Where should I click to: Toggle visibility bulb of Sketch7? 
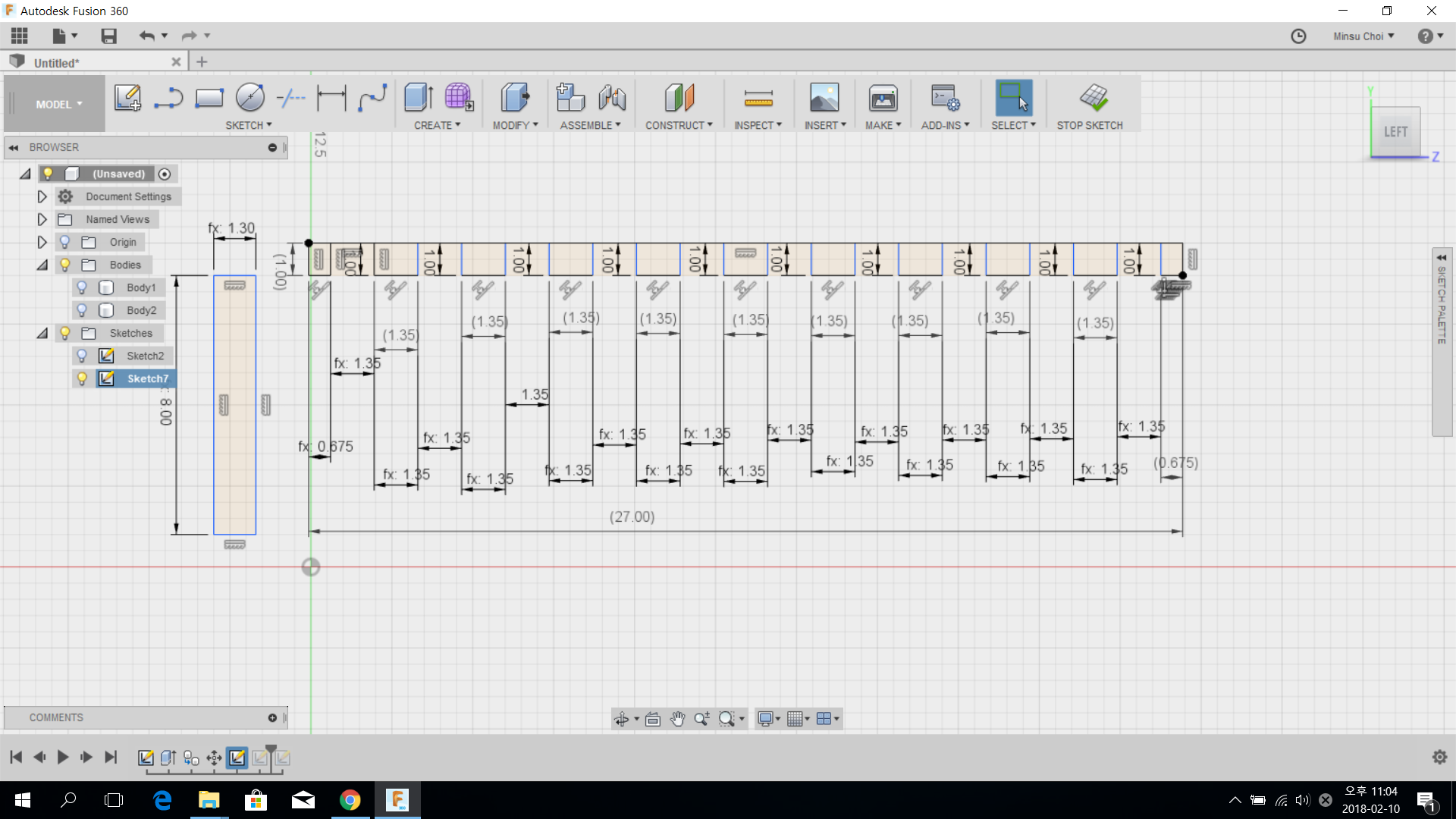[82, 378]
